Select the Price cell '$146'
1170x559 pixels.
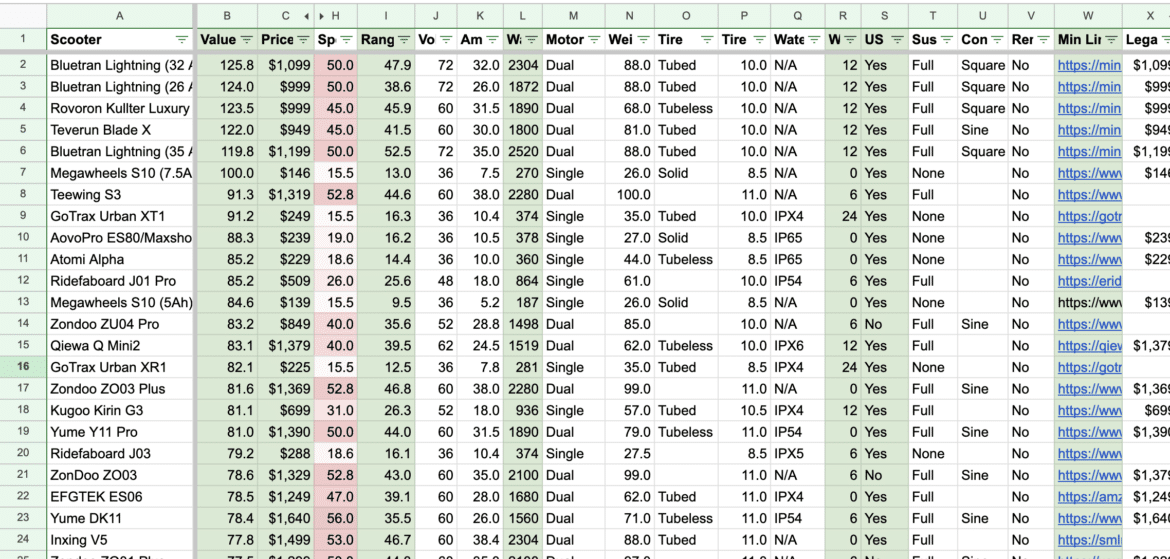pos(286,173)
